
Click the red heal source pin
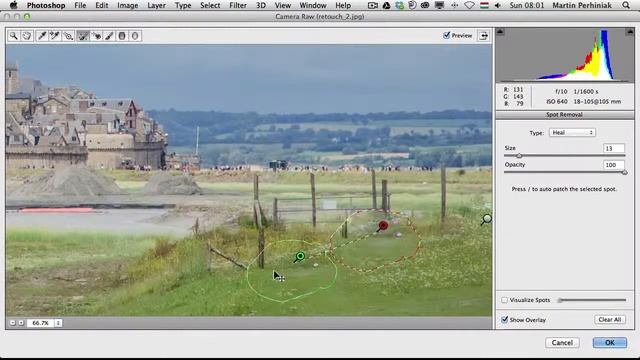(383, 225)
